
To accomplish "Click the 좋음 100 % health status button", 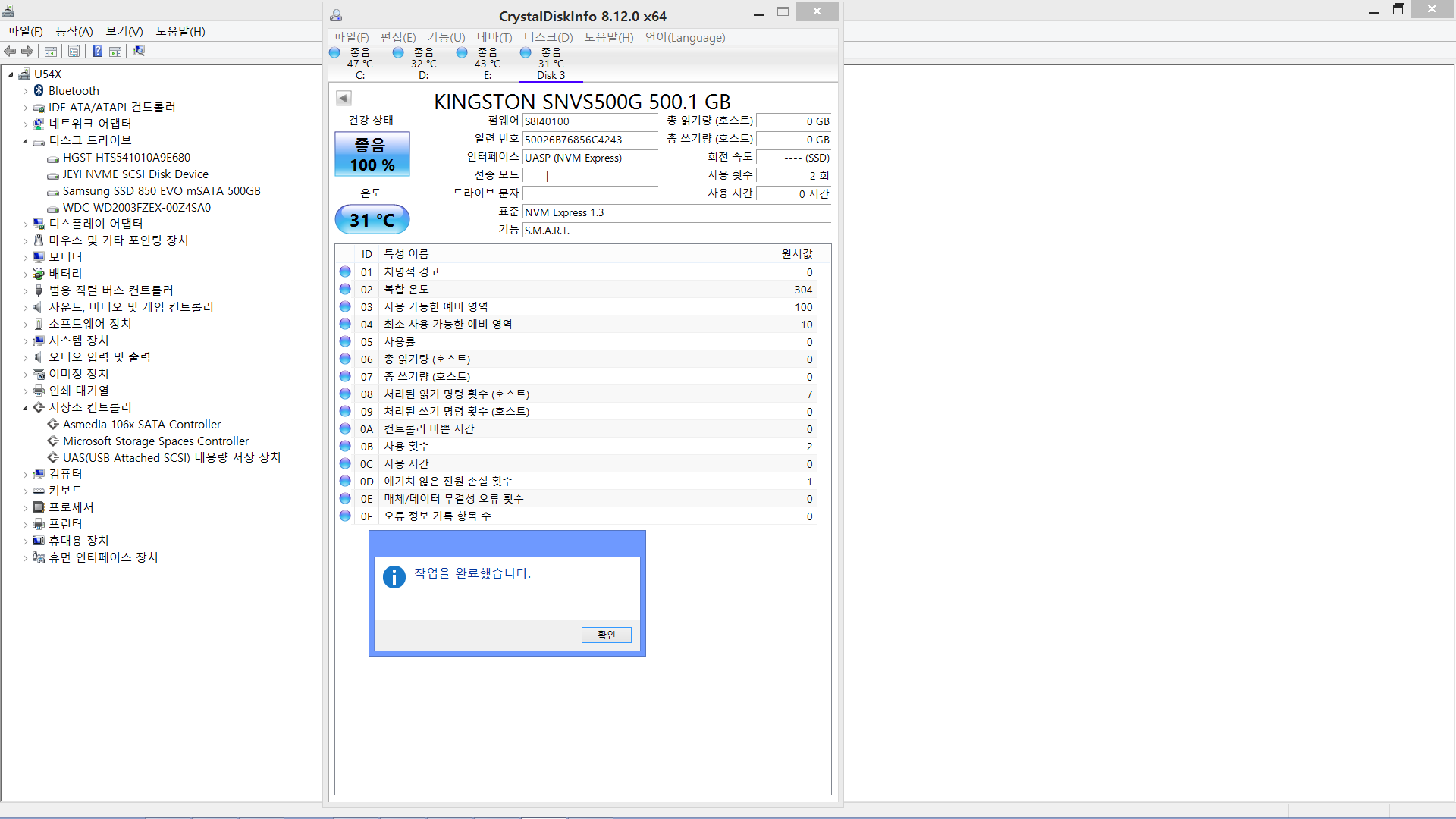I will point(372,154).
